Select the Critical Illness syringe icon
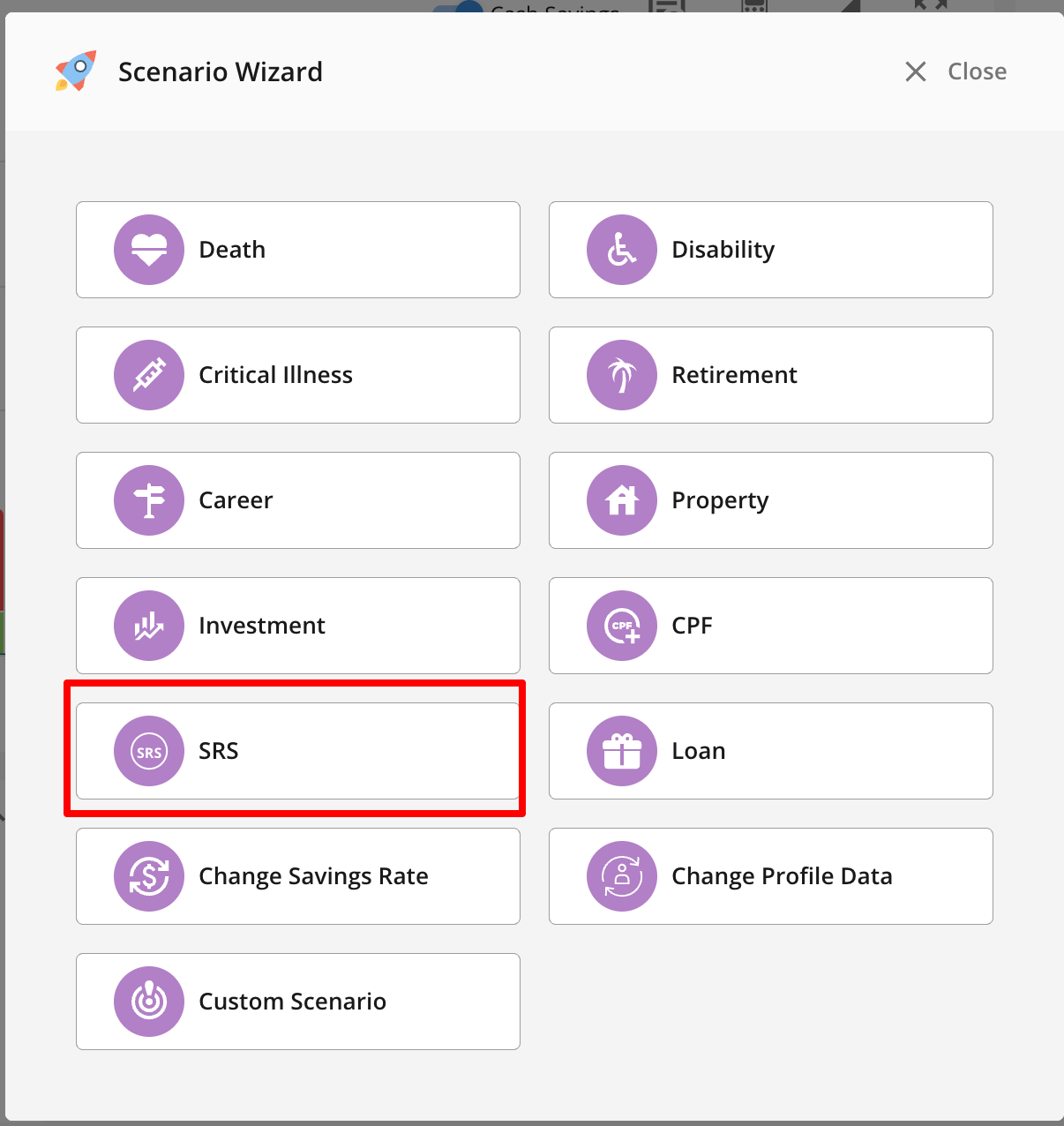 (149, 375)
